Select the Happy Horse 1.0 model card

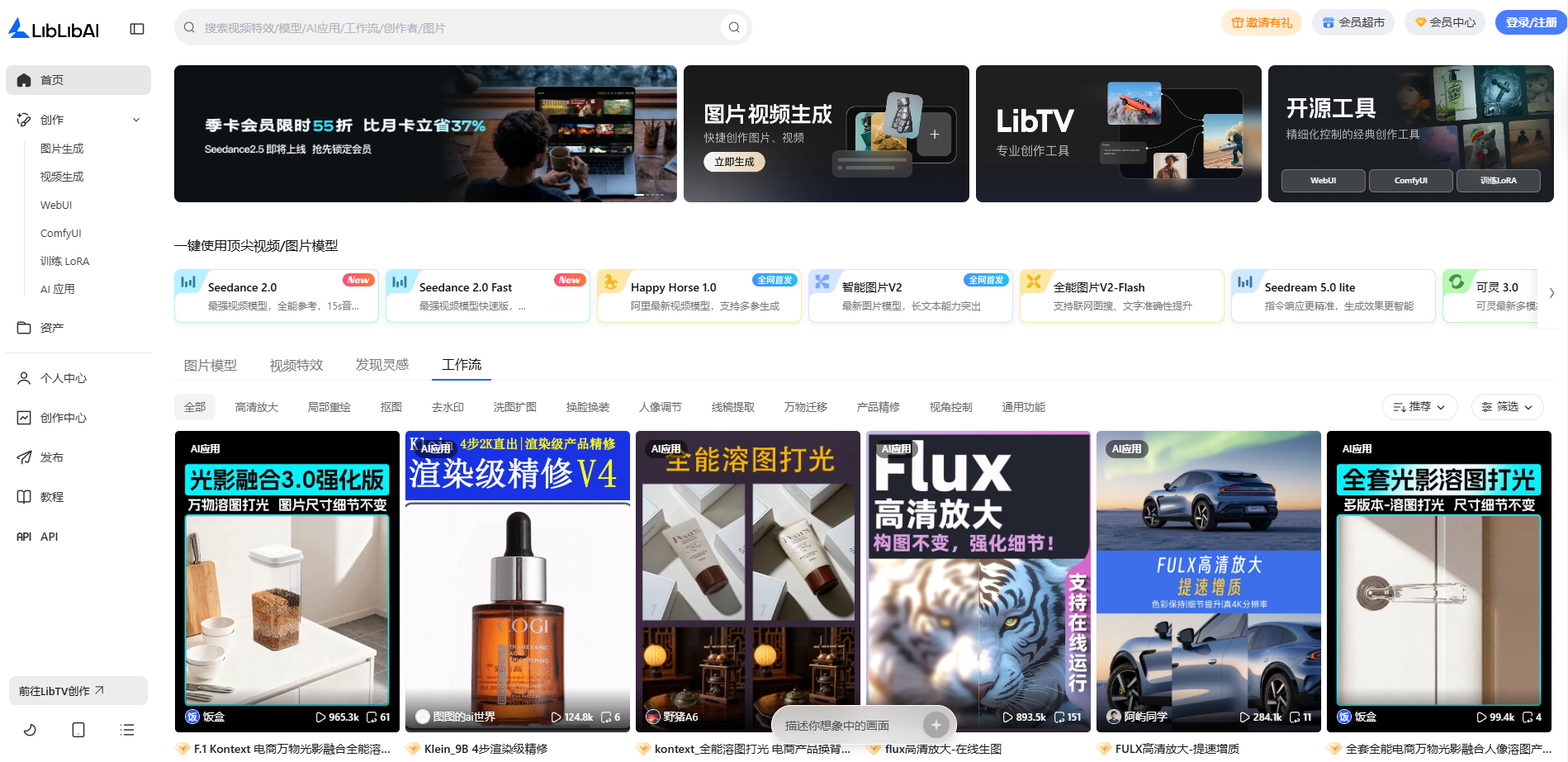(x=699, y=296)
